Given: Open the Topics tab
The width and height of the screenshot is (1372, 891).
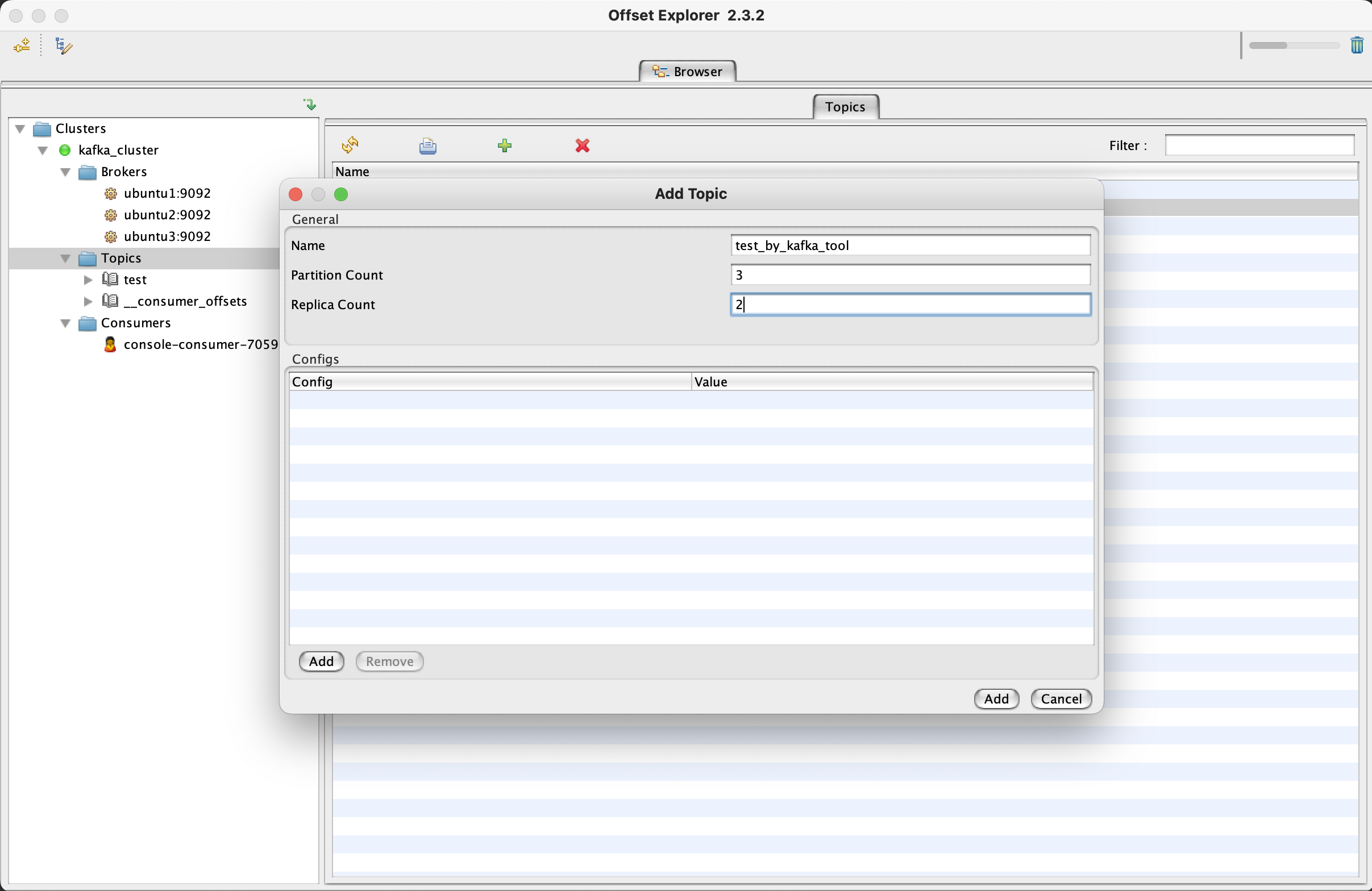Looking at the screenshot, I should [845, 107].
